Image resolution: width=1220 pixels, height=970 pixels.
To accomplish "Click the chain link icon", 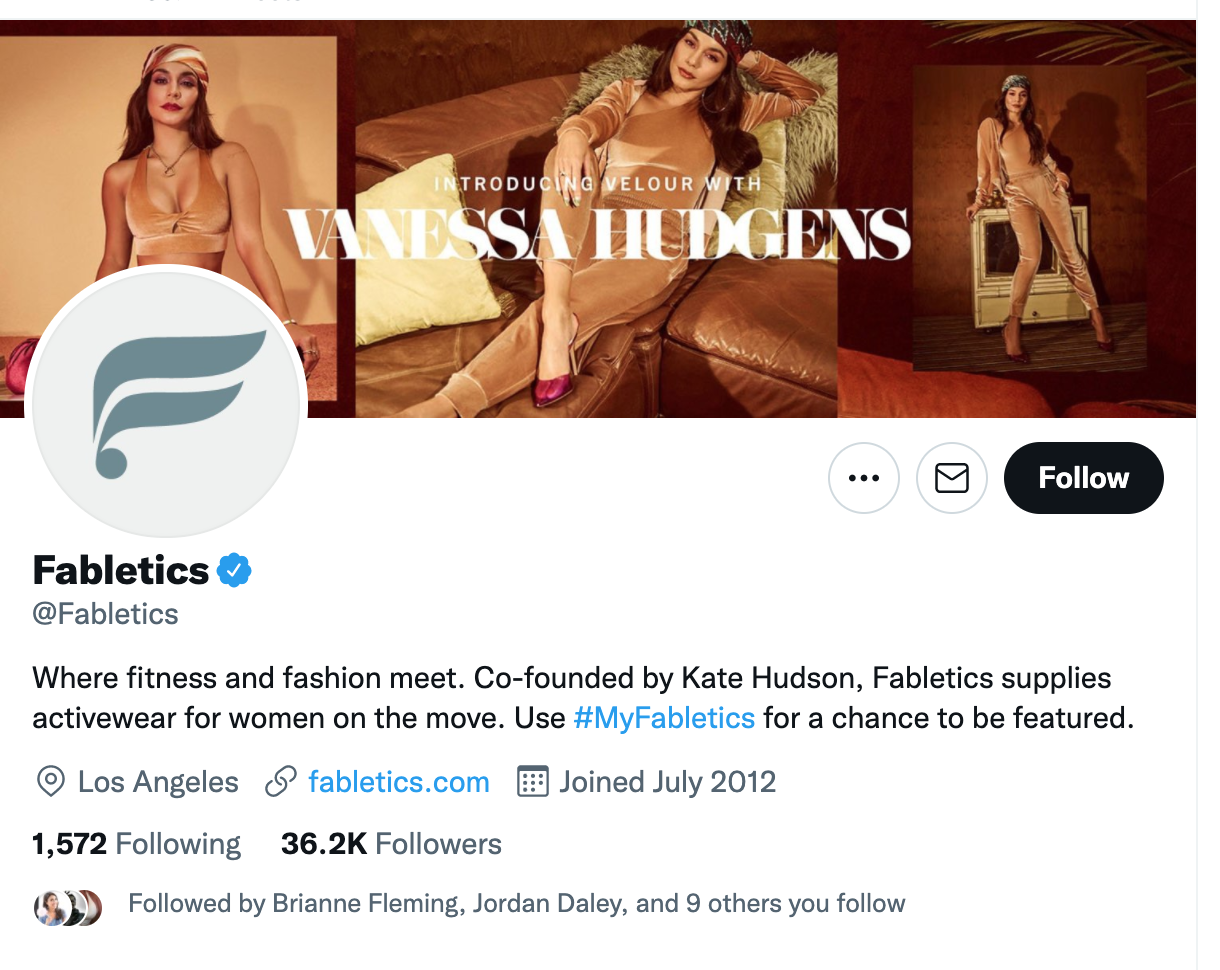I will [281, 782].
